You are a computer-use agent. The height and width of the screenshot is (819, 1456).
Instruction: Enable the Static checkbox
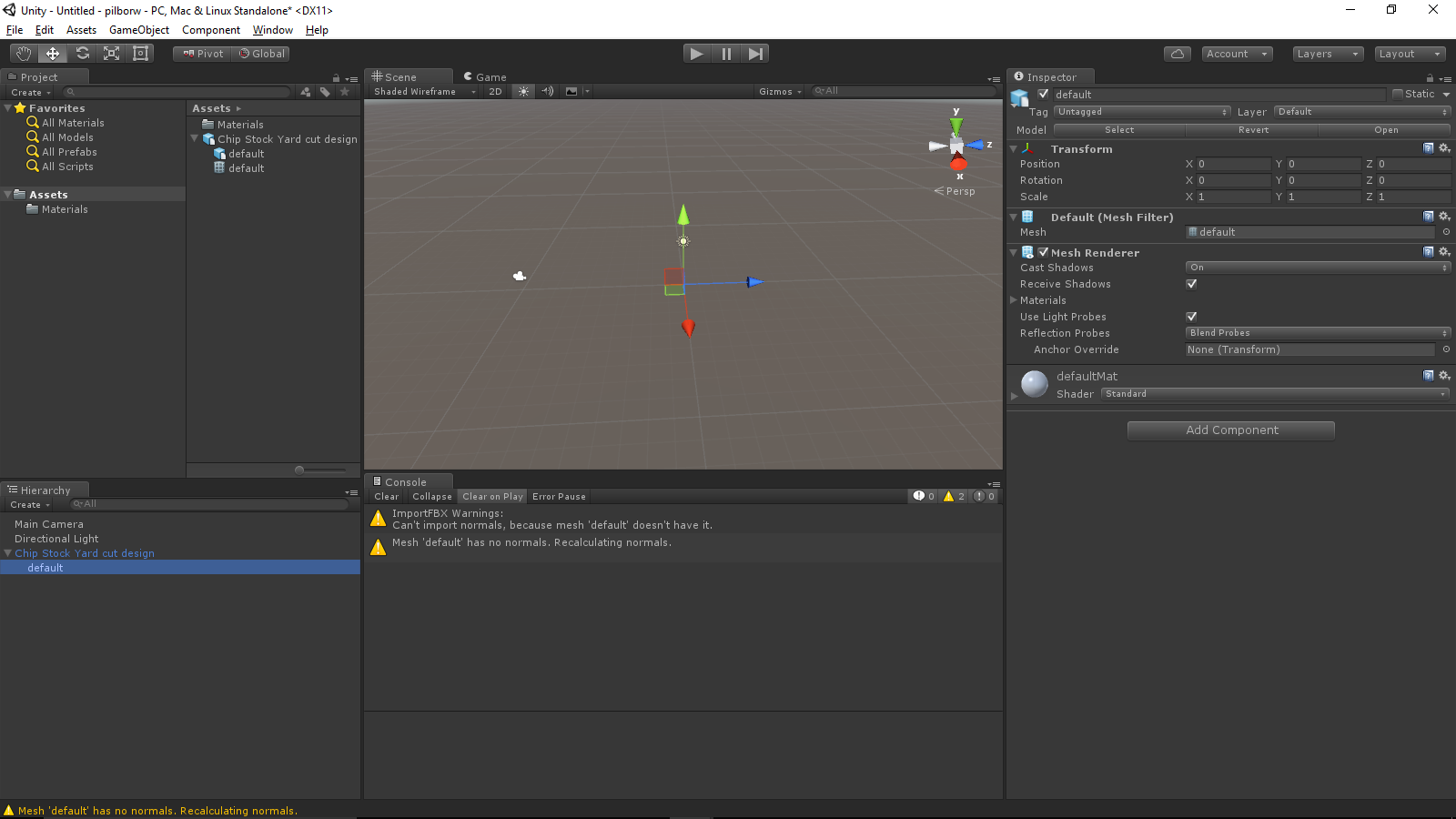pyautogui.click(x=1398, y=94)
